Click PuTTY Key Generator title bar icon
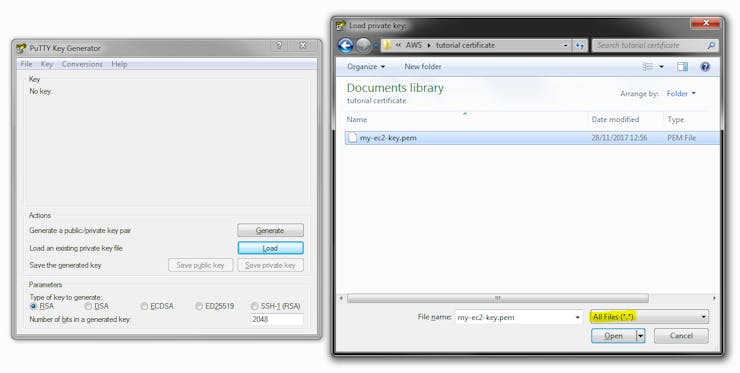 pyautogui.click(x=21, y=48)
